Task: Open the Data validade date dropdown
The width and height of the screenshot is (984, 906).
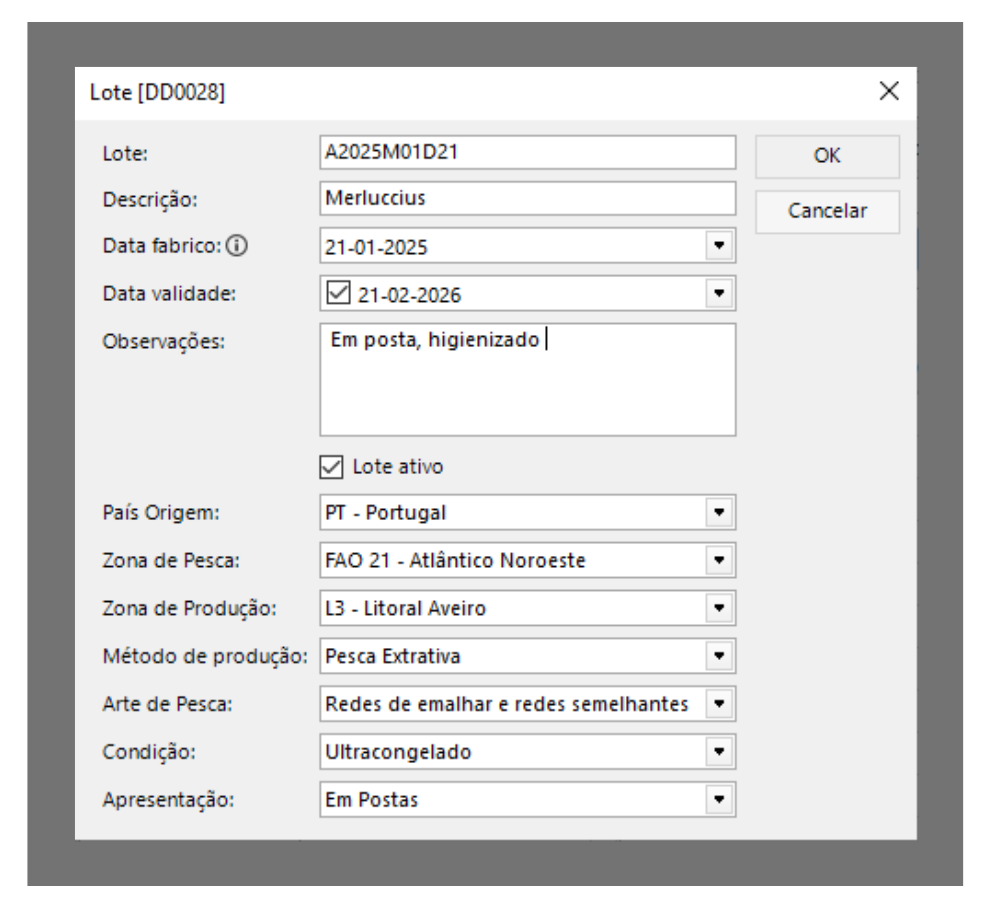Action: coord(717,294)
